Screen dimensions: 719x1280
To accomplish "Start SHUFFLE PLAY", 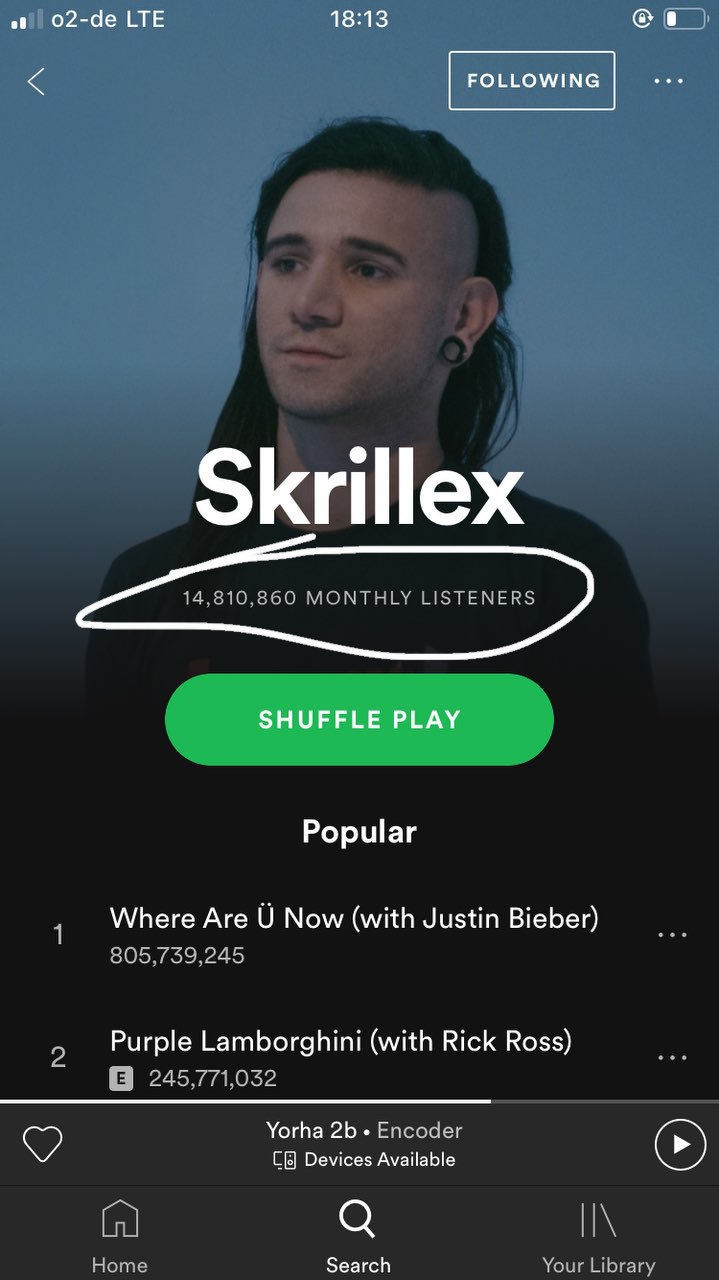I will coord(359,719).
